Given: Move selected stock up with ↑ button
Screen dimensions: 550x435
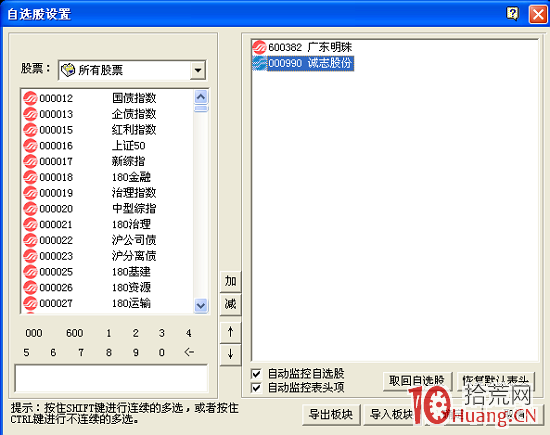Looking at the screenshot, I should click(230, 332).
